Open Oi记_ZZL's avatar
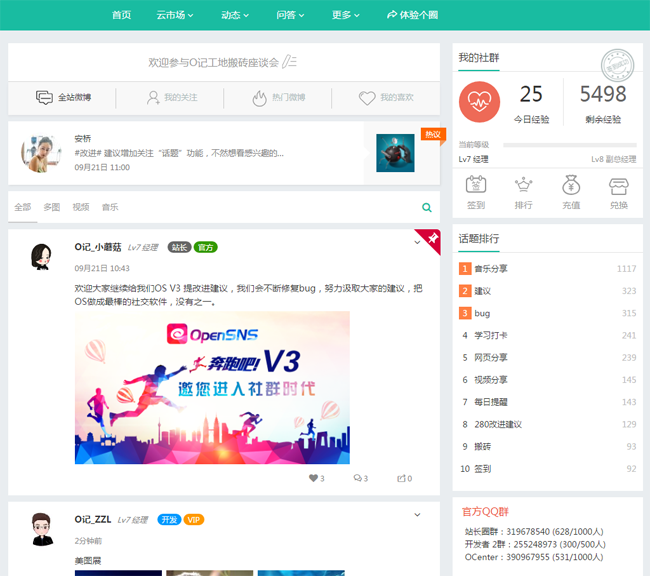Screen dimensions: 650x576 pos(42,529)
